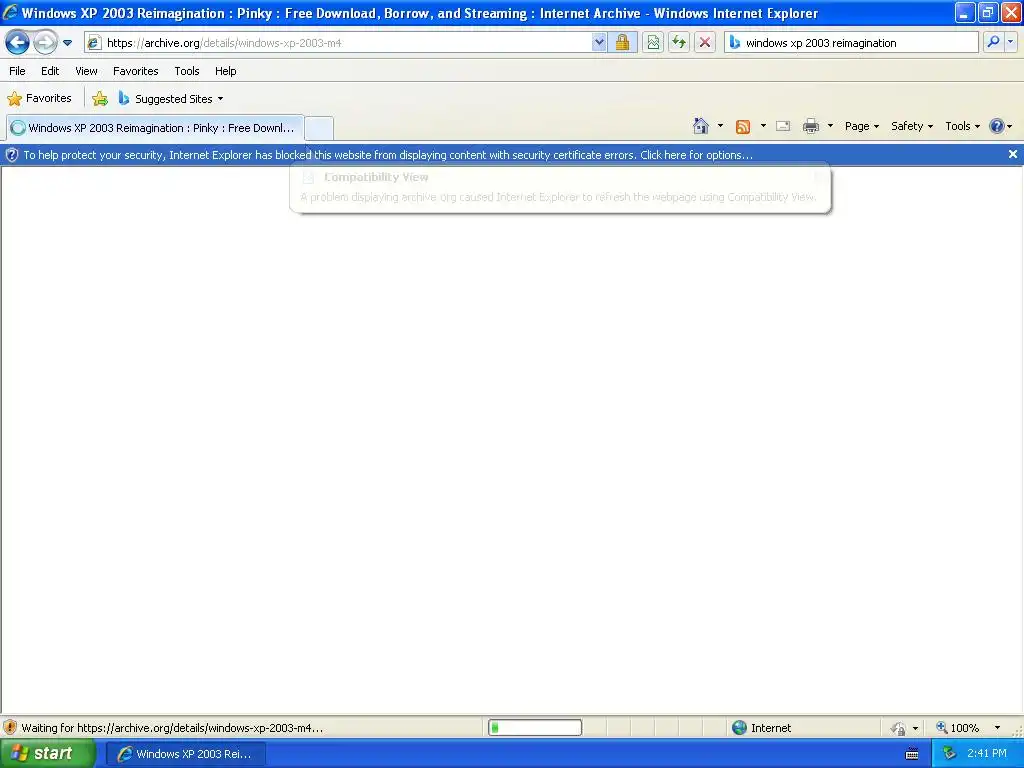Screen dimensions: 1024x768
Task: Expand the Print dropdown arrow
Action: 830,126
